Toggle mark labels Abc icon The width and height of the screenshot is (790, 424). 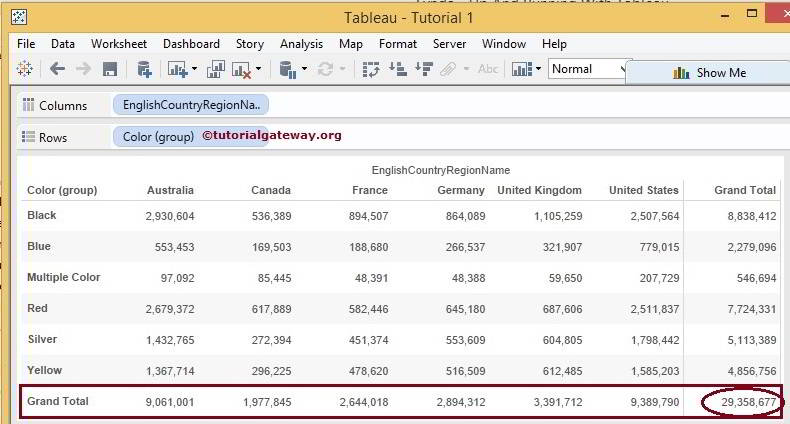pyautogui.click(x=488, y=68)
